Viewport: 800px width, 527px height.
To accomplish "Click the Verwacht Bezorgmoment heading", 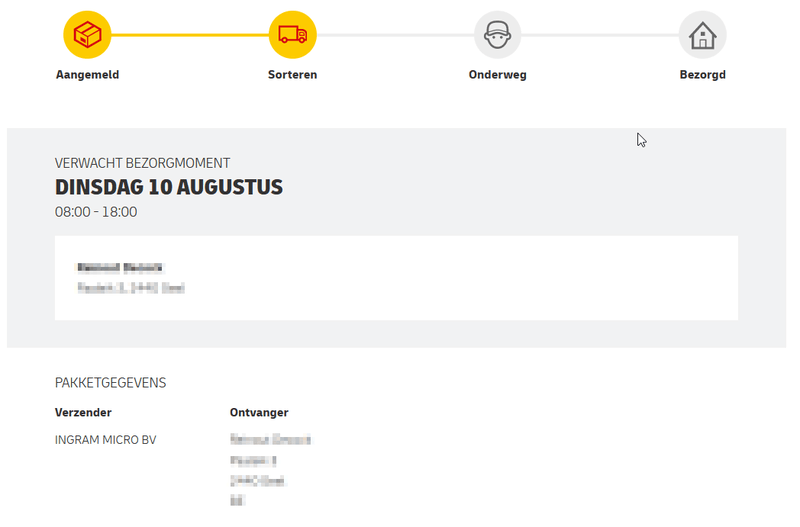I will 142,163.
